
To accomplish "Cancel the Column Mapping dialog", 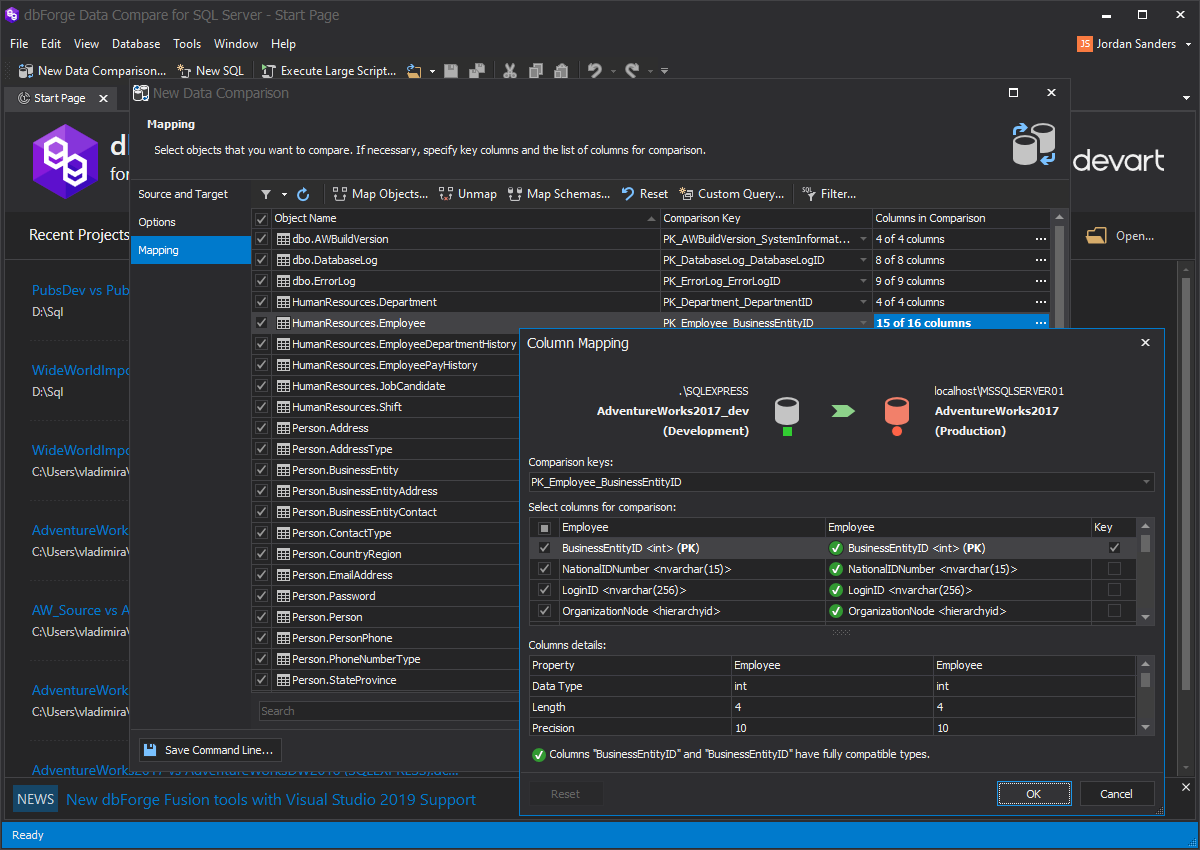I will pyautogui.click(x=1116, y=794).
